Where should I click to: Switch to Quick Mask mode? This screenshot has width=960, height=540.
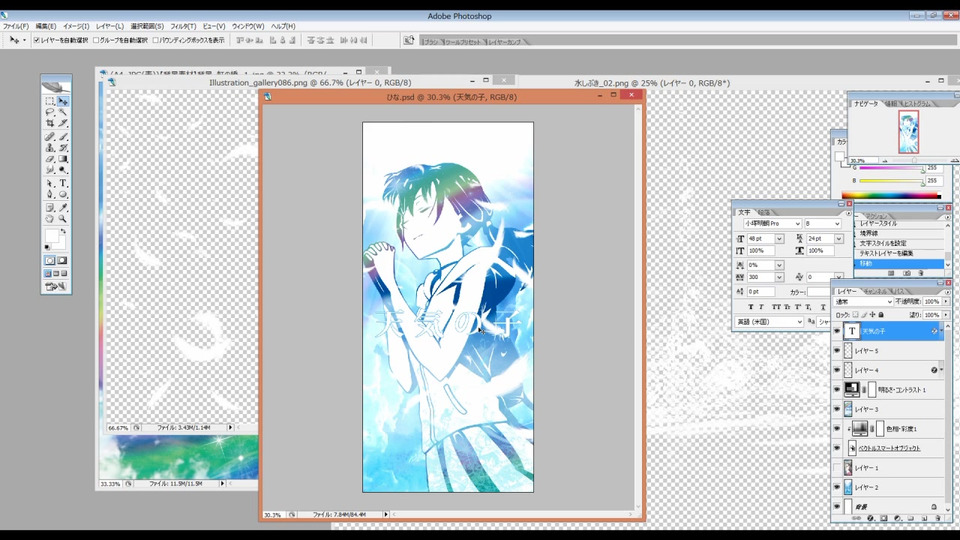point(62,261)
